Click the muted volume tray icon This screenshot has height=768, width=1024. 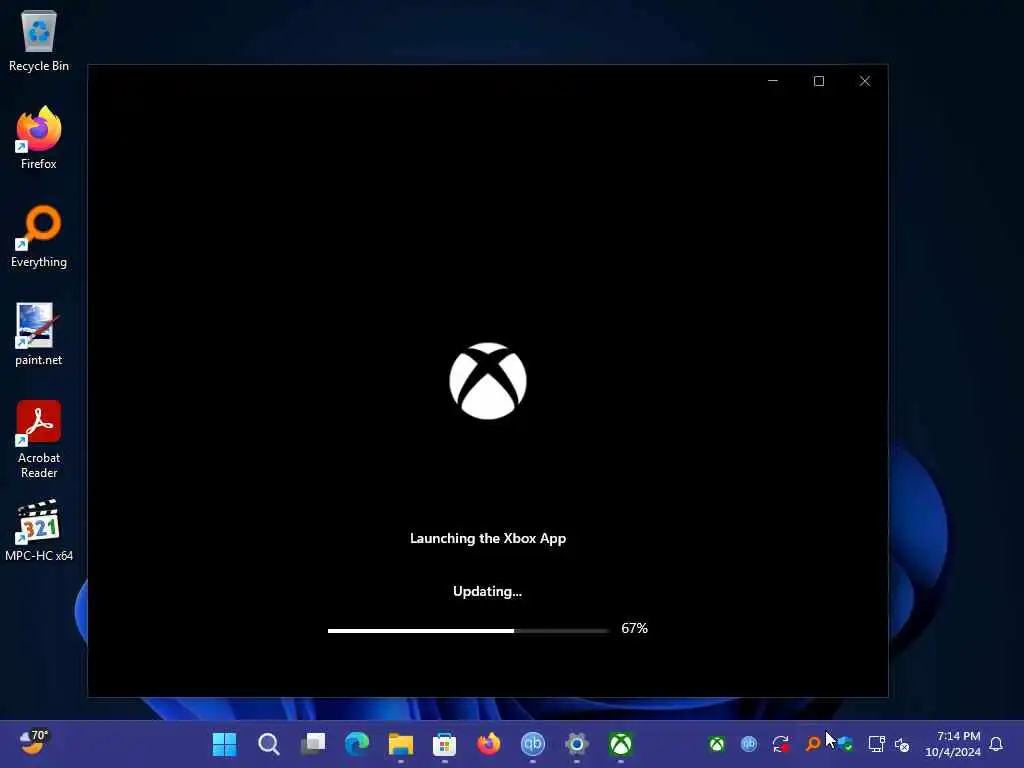tap(903, 744)
